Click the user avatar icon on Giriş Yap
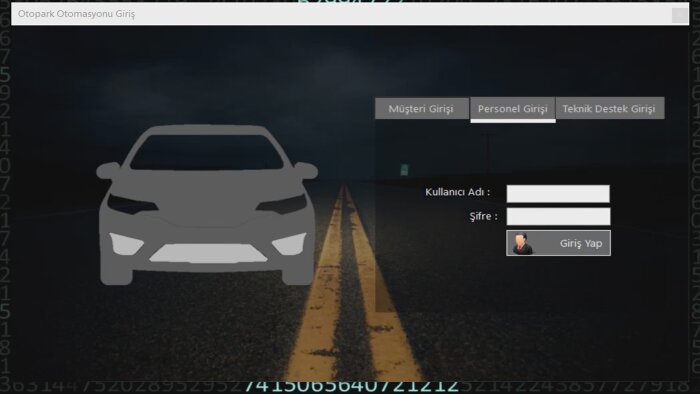This screenshot has width=700, height=394. (x=522, y=244)
